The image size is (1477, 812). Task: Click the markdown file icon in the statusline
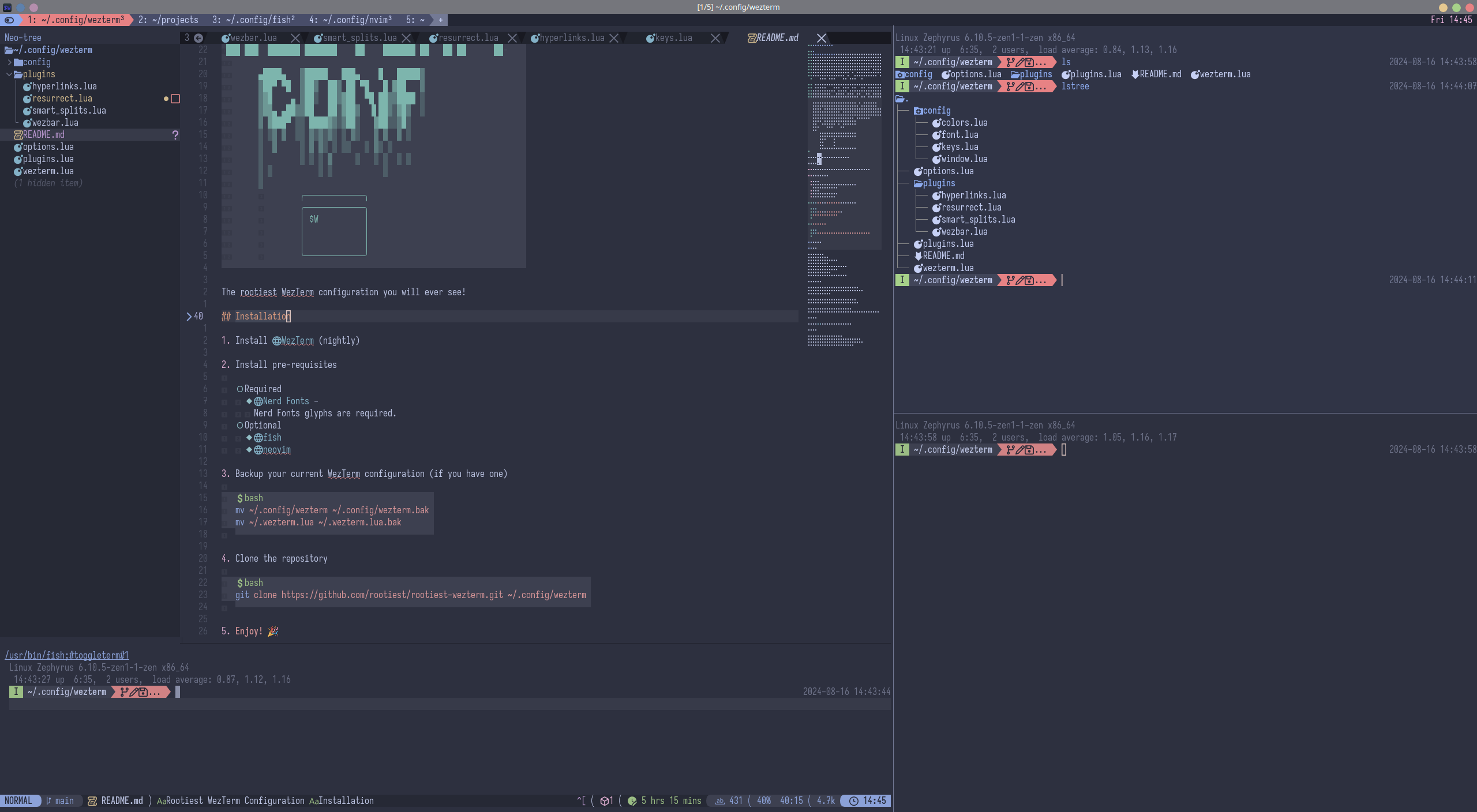92,800
